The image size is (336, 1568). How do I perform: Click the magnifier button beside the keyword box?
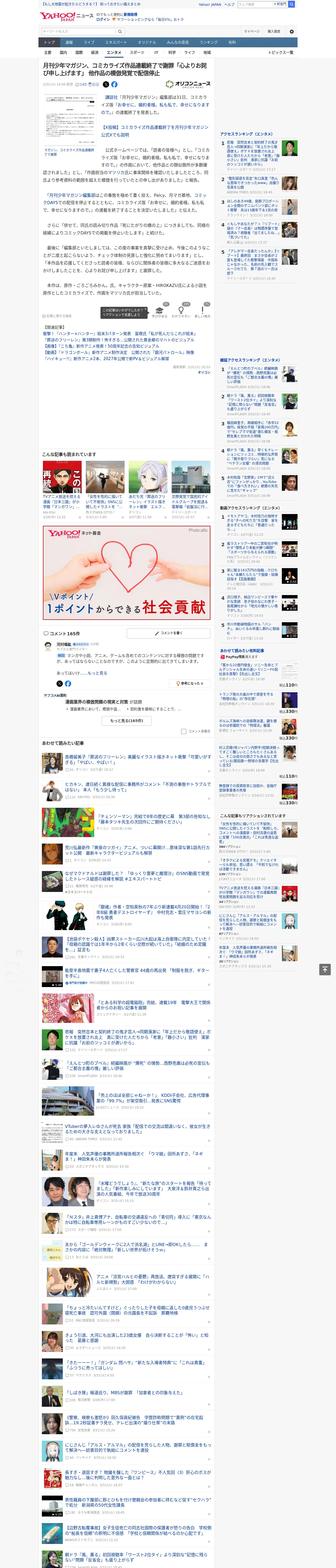pos(120,32)
